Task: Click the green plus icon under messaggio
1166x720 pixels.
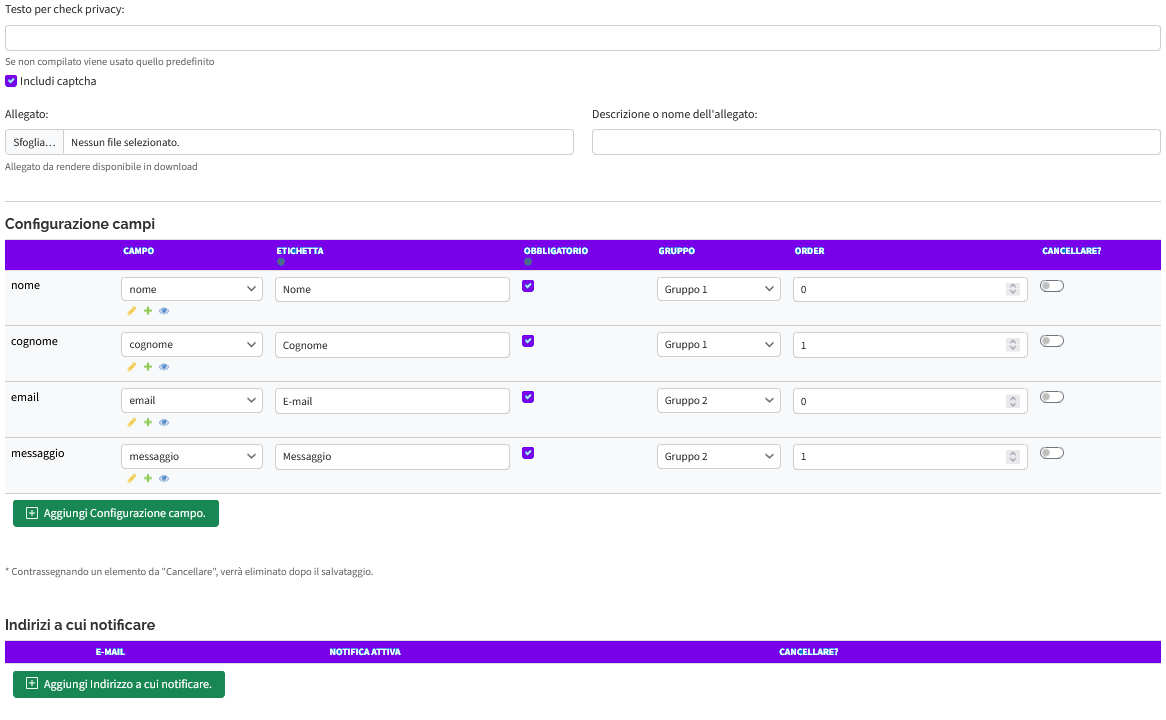Action: [148, 478]
